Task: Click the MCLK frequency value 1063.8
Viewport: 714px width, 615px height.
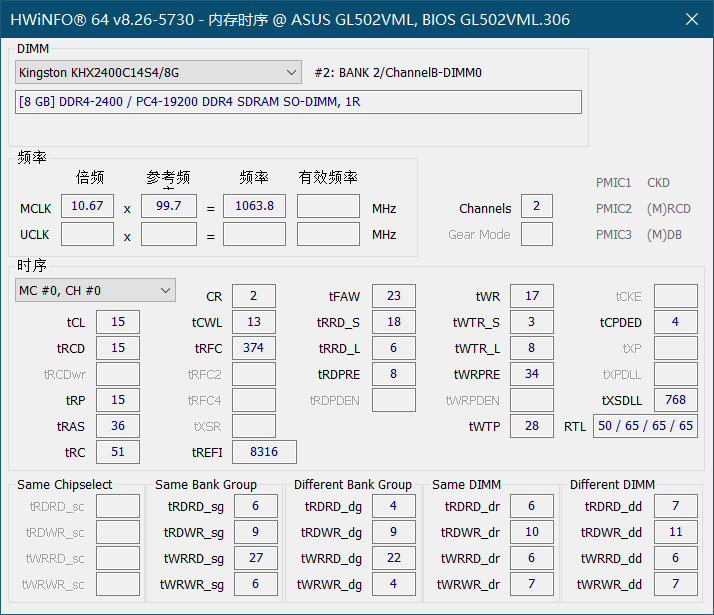Action: (255, 206)
